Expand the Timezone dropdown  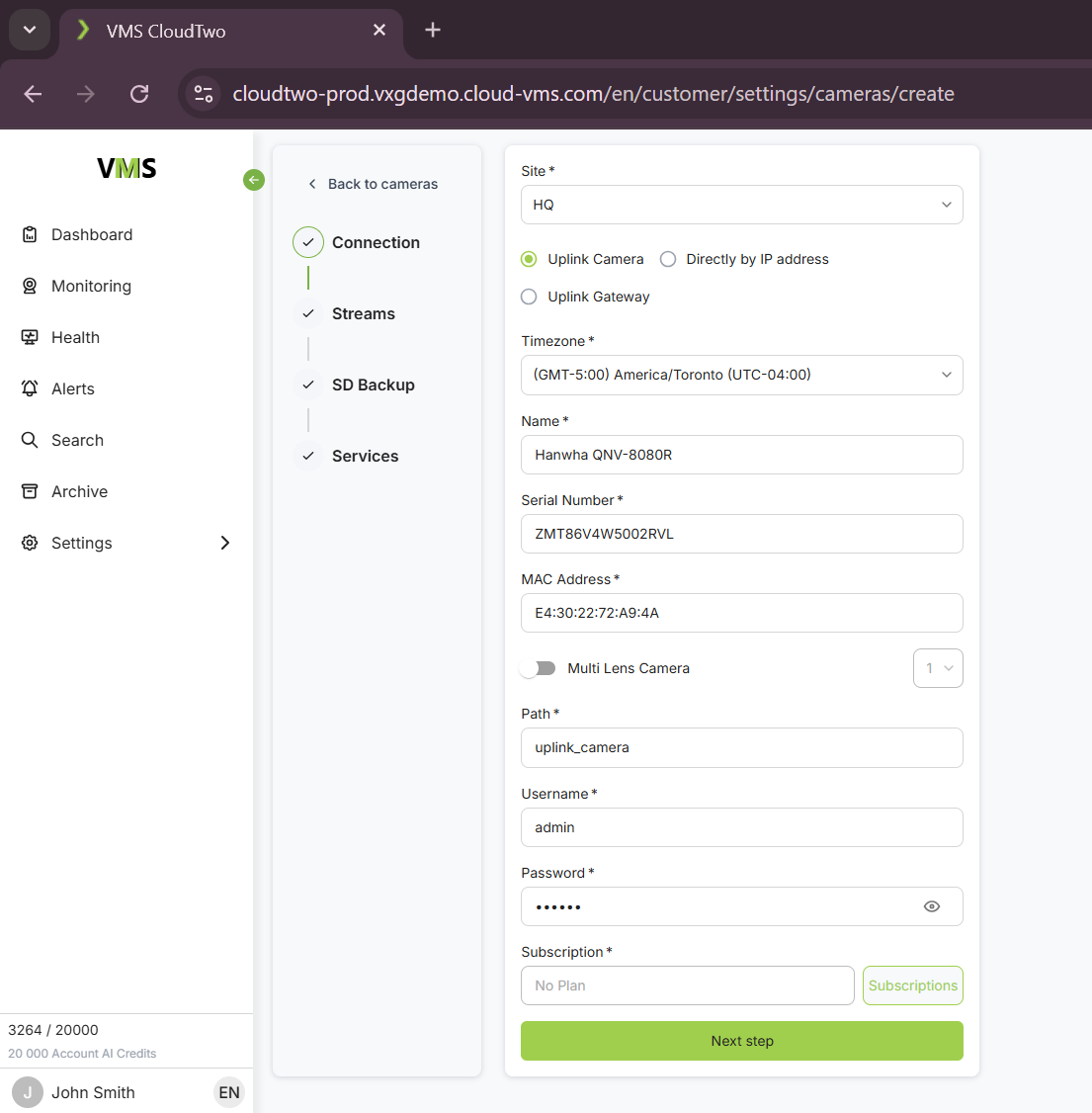coord(741,375)
